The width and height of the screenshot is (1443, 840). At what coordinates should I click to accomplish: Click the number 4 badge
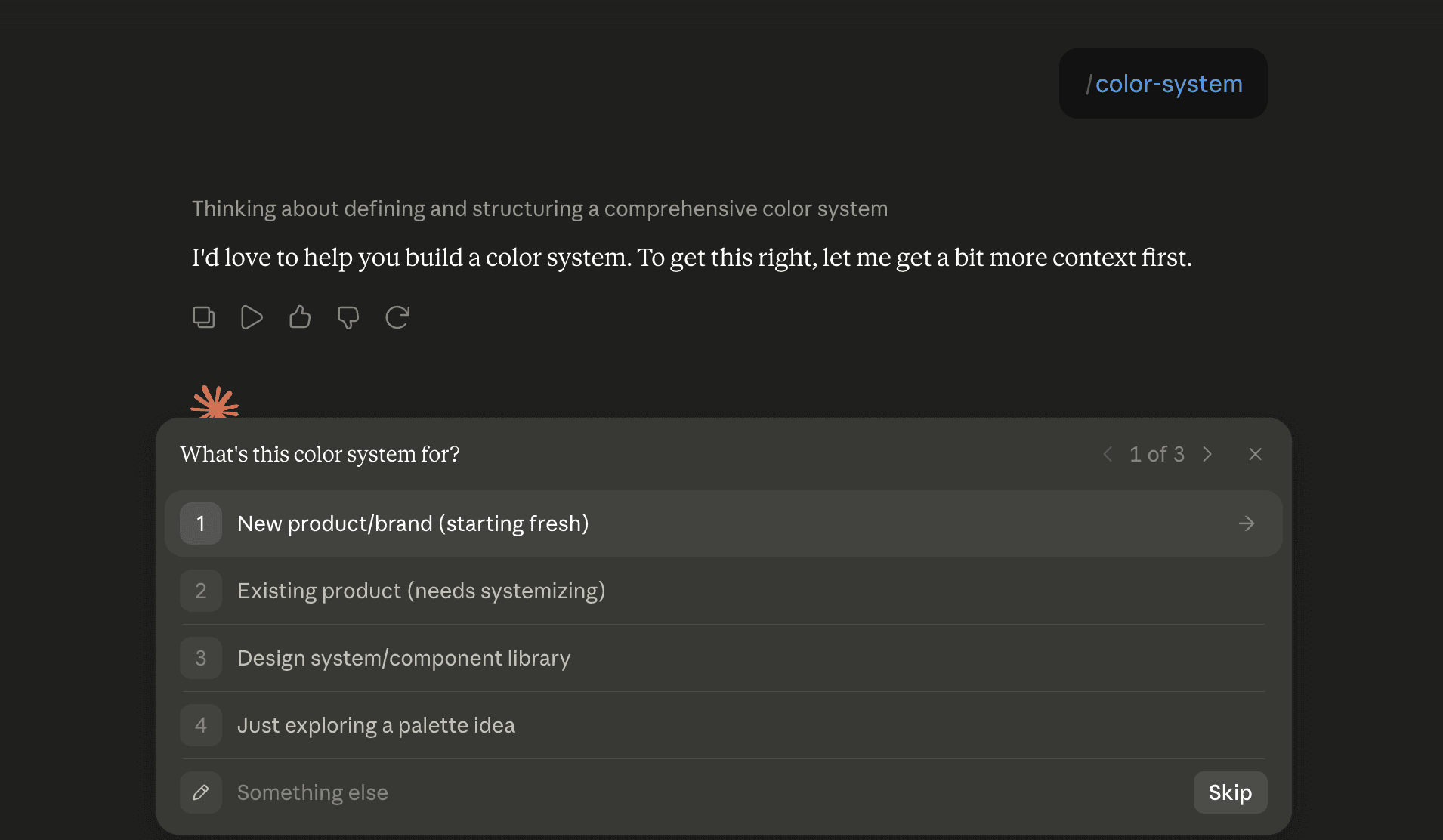201,725
